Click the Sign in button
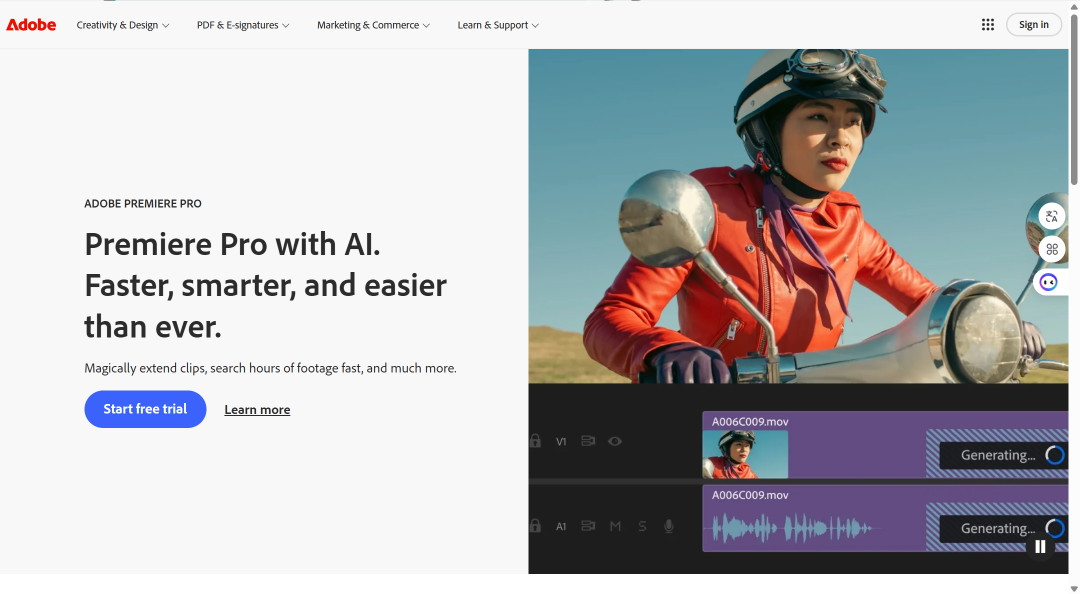The image size is (1080, 594). (1034, 25)
